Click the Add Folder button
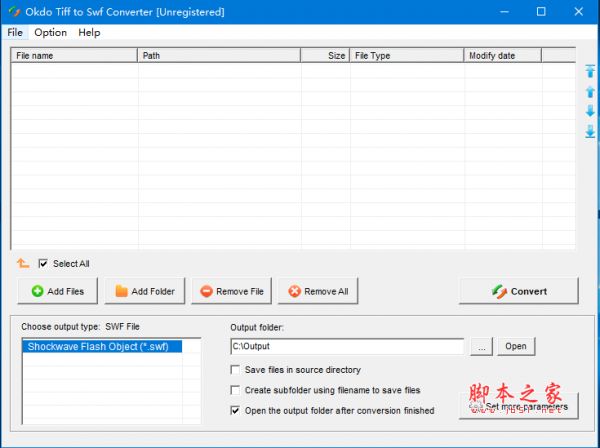Screen dimensions: 600x448 (x=145, y=291)
